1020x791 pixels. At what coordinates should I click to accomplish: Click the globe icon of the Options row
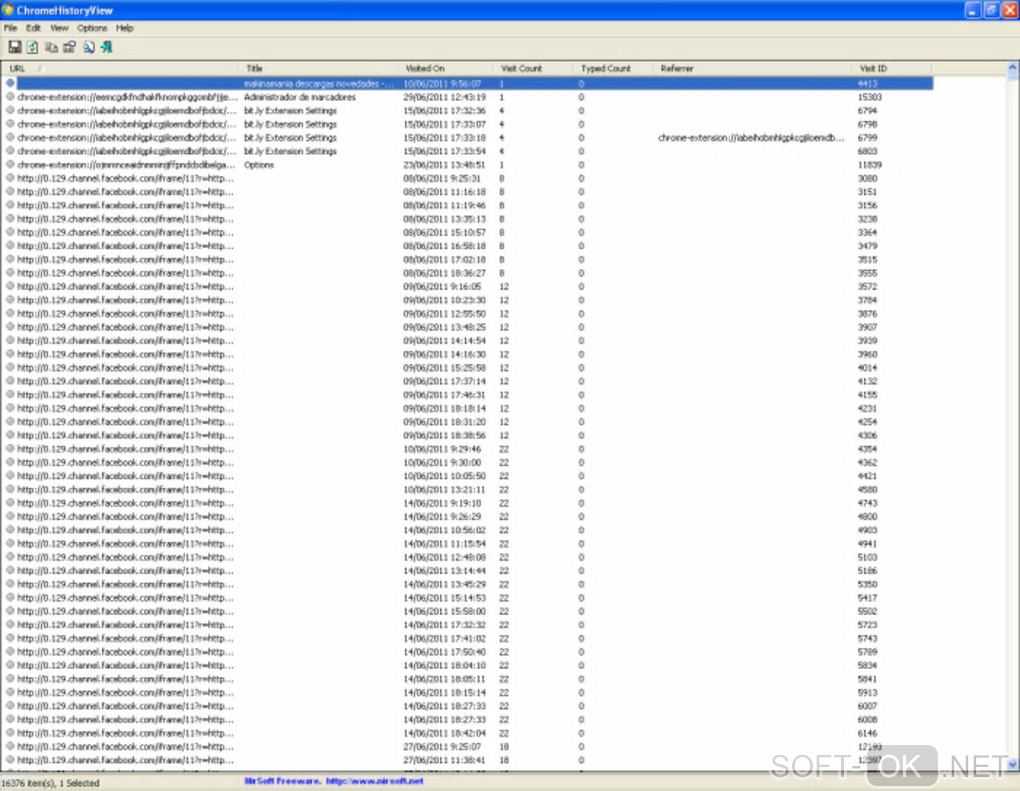10,164
